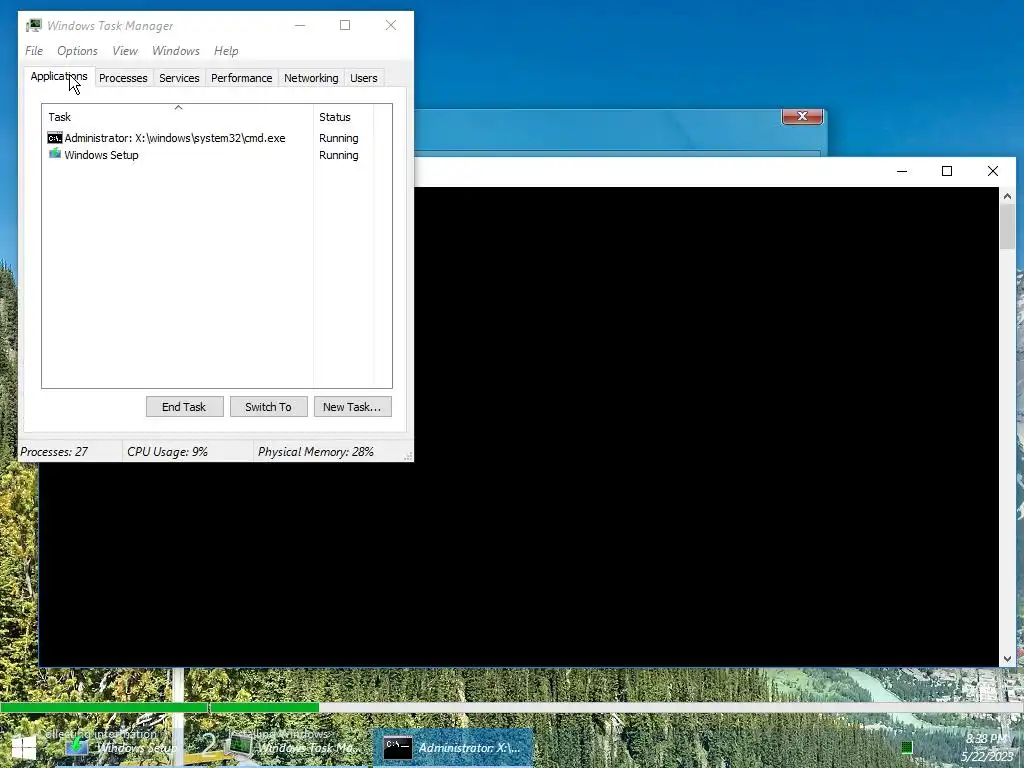This screenshot has height=768, width=1024.
Task: Click the Switch To button
Action: tap(268, 407)
